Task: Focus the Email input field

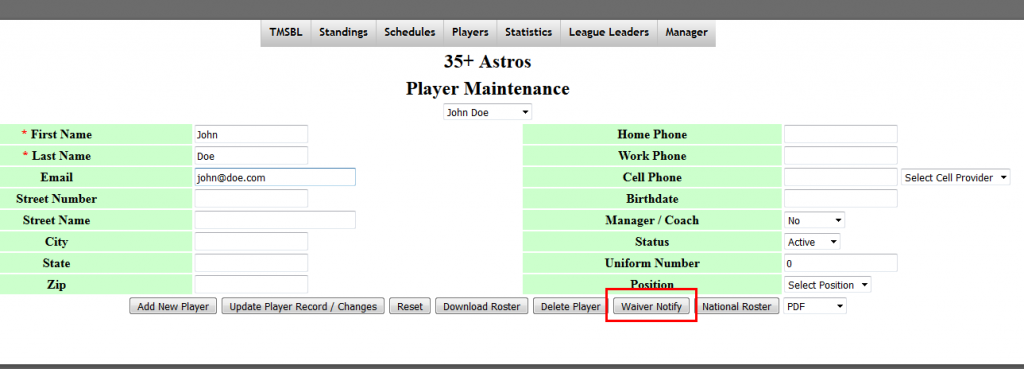Action: [x=275, y=178]
